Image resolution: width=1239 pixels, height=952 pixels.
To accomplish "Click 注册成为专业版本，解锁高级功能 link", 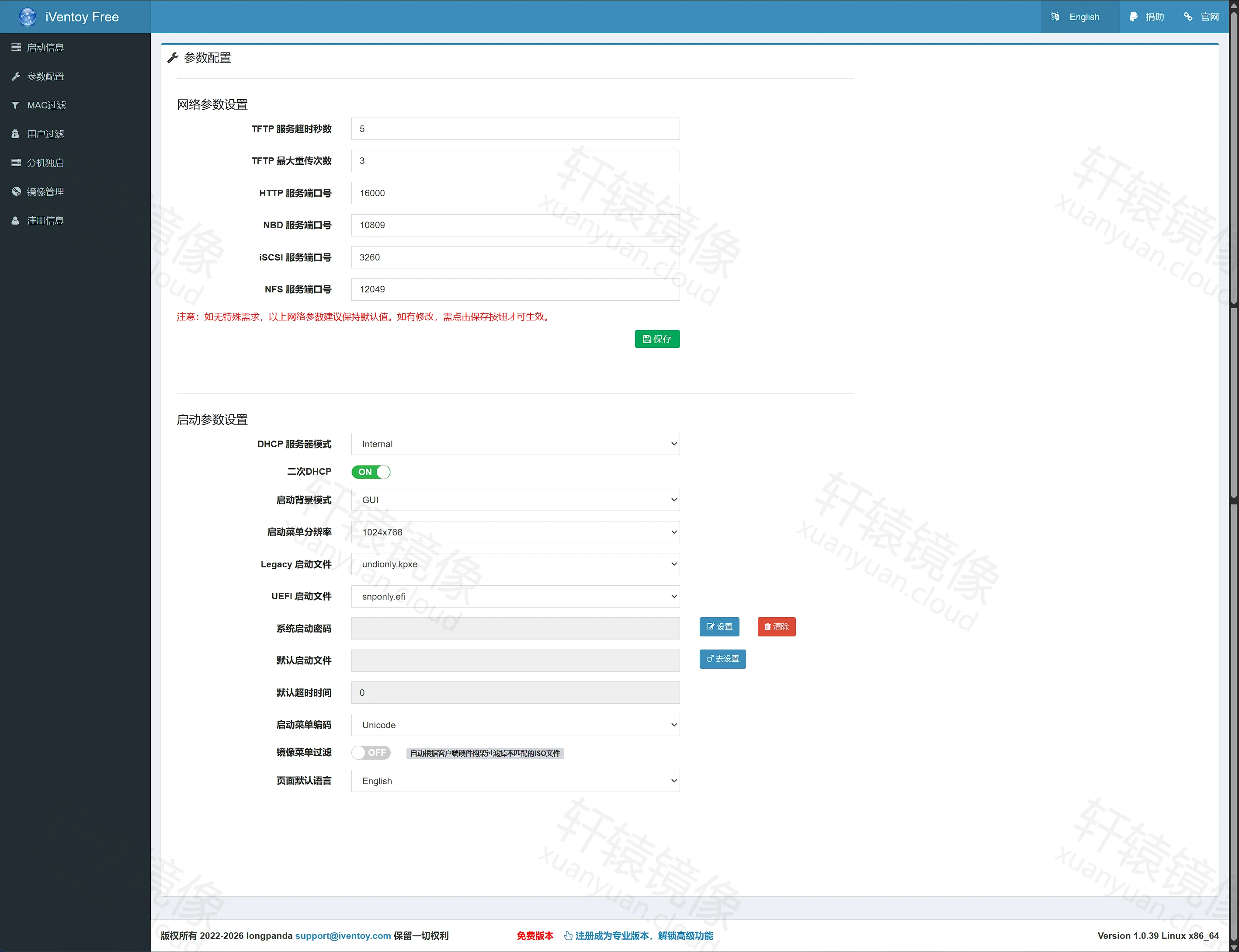I will coord(644,935).
